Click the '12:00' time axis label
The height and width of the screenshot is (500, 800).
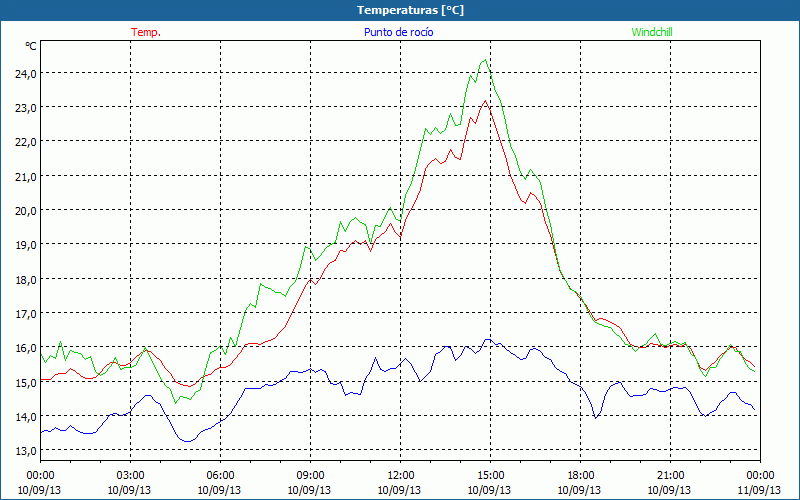(401, 475)
